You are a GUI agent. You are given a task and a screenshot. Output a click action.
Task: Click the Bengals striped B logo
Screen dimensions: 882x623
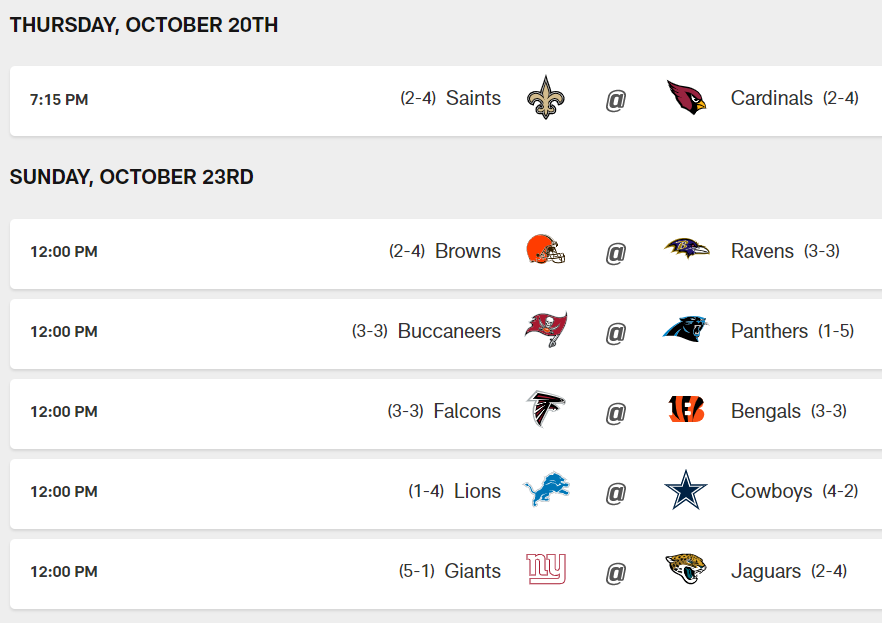click(x=686, y=410)
